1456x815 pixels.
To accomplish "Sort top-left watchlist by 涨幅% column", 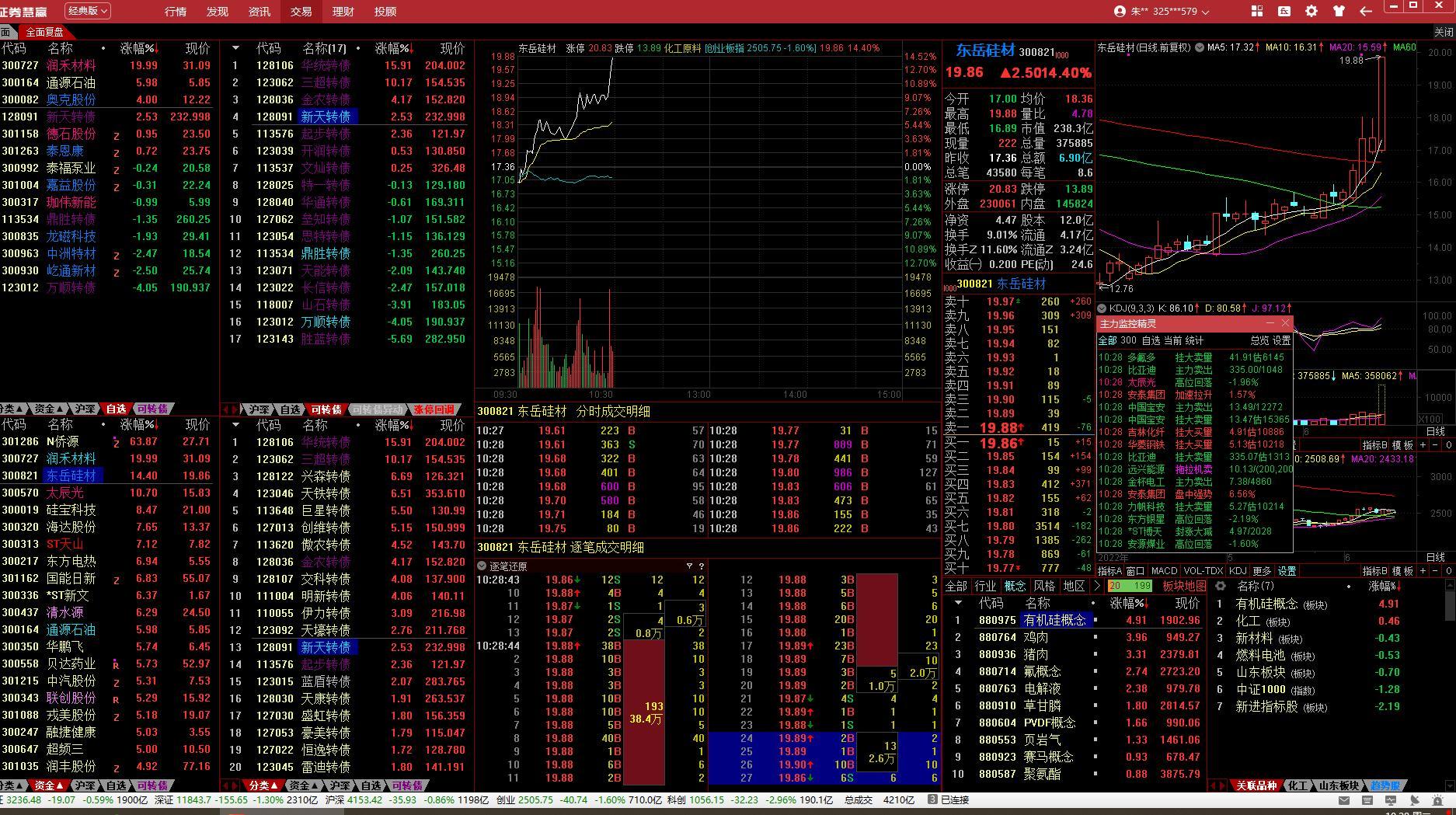I will click(x=138, y=48).
